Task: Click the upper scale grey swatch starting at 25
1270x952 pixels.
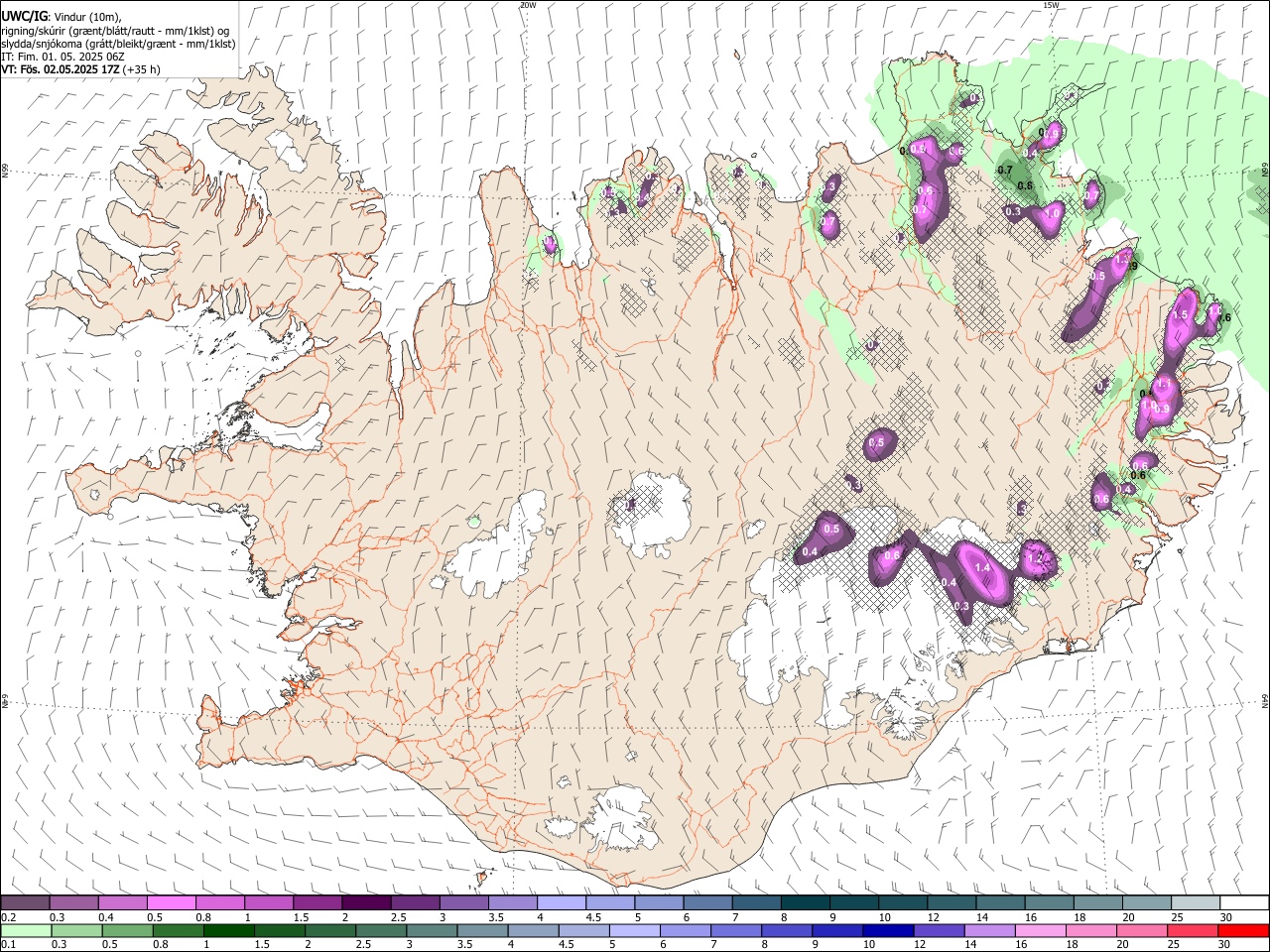Action: pyautogui.click(x=1196, y=903)
